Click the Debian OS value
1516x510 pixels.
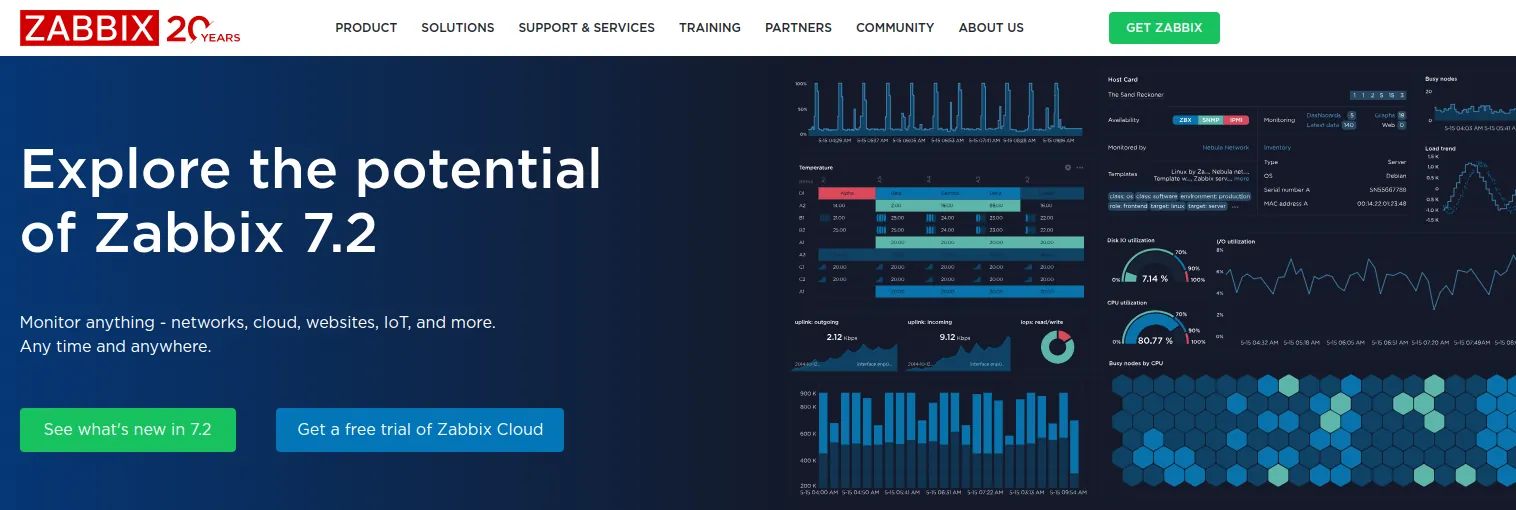point(1396,176)
